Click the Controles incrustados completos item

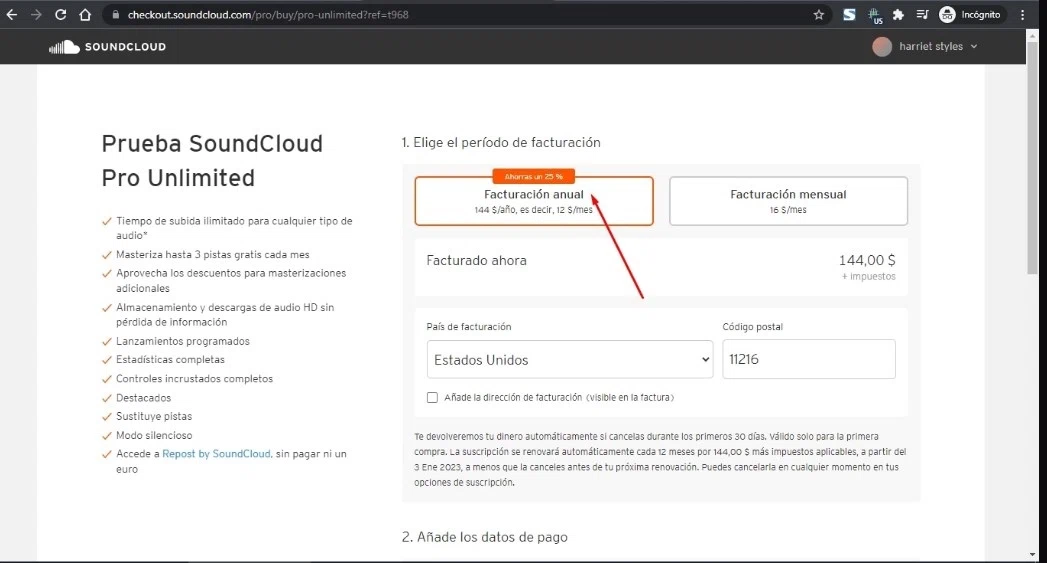[194, 379]
